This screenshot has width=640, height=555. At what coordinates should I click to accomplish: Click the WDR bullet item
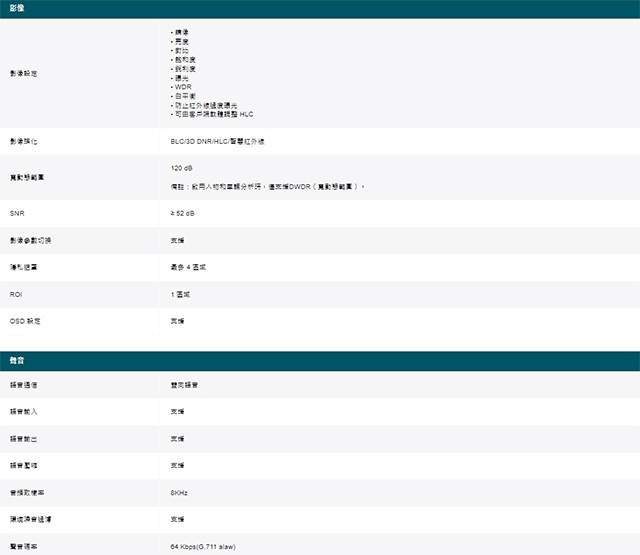[182, 87]
